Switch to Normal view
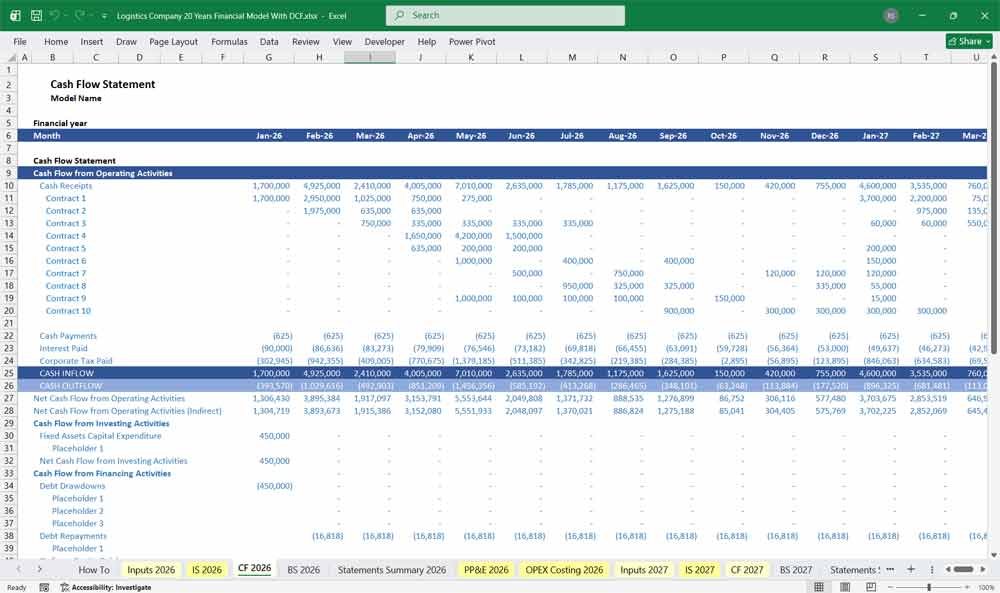 click(x=819, y=587)
